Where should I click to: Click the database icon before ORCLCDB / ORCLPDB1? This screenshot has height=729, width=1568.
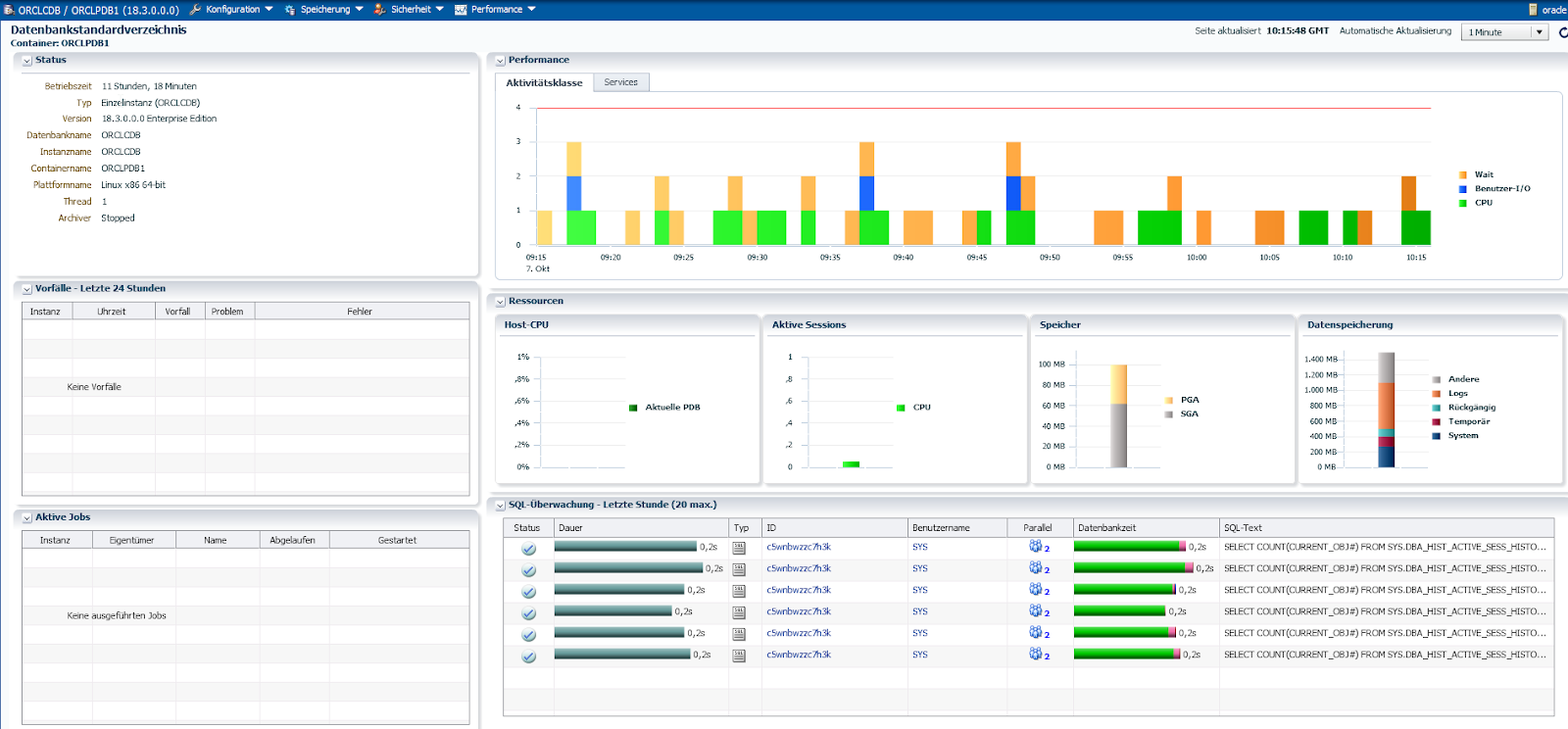(x=9, y=10)
